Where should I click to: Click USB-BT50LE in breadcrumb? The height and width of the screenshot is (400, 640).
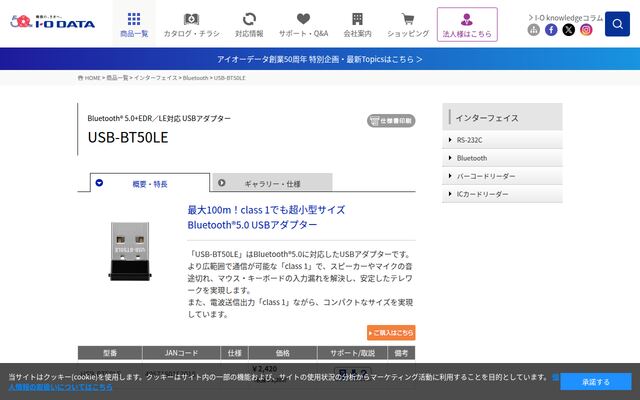tap(229, 78)
